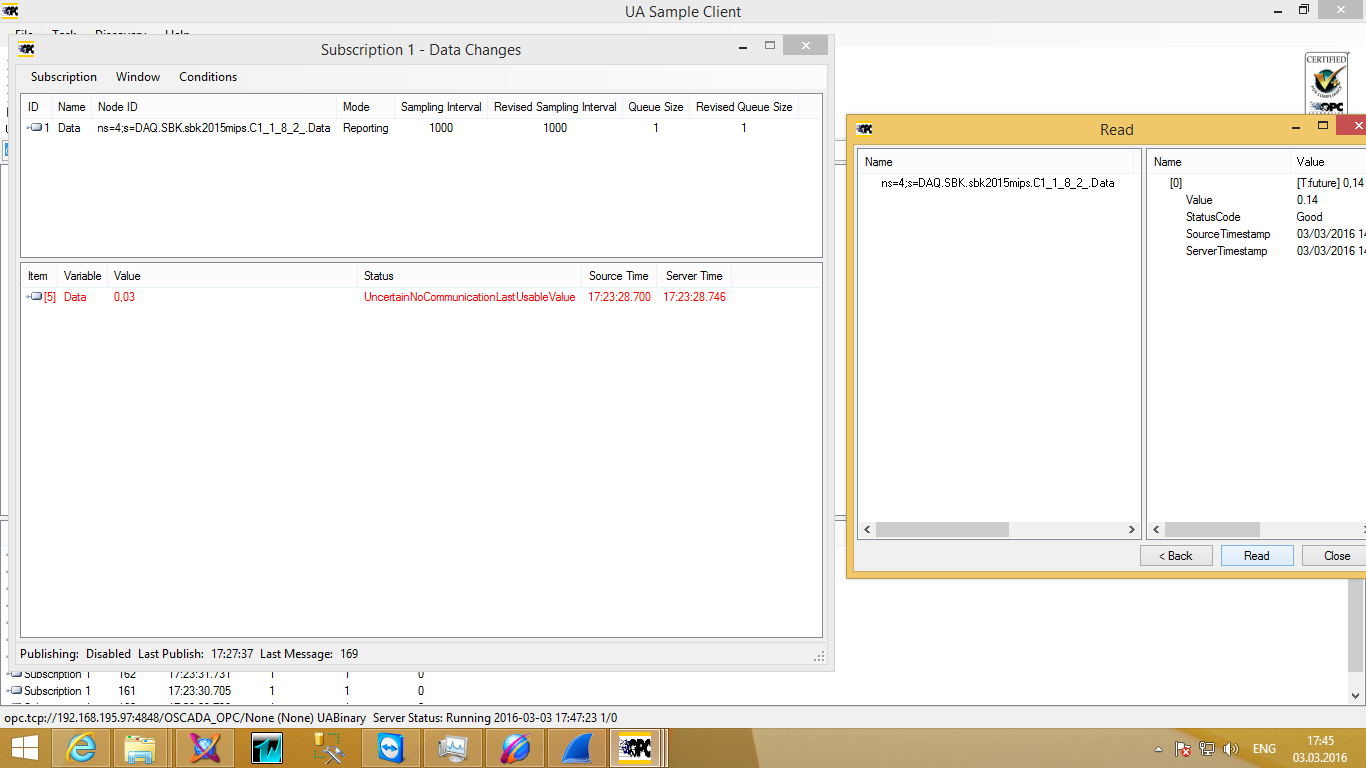Screen dimensions: 1366x768
Task: Open Wireshark shark fin taskbar icon
Action: [579, 748]
